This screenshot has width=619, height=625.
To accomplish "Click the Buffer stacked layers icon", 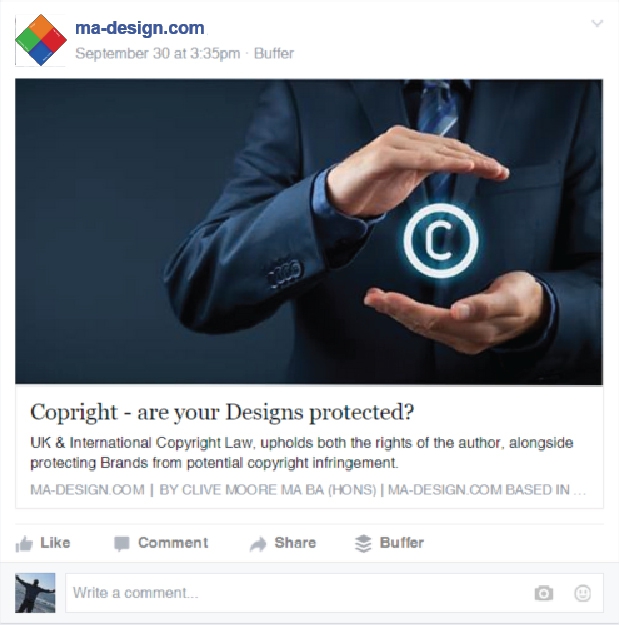I will 363,543.
